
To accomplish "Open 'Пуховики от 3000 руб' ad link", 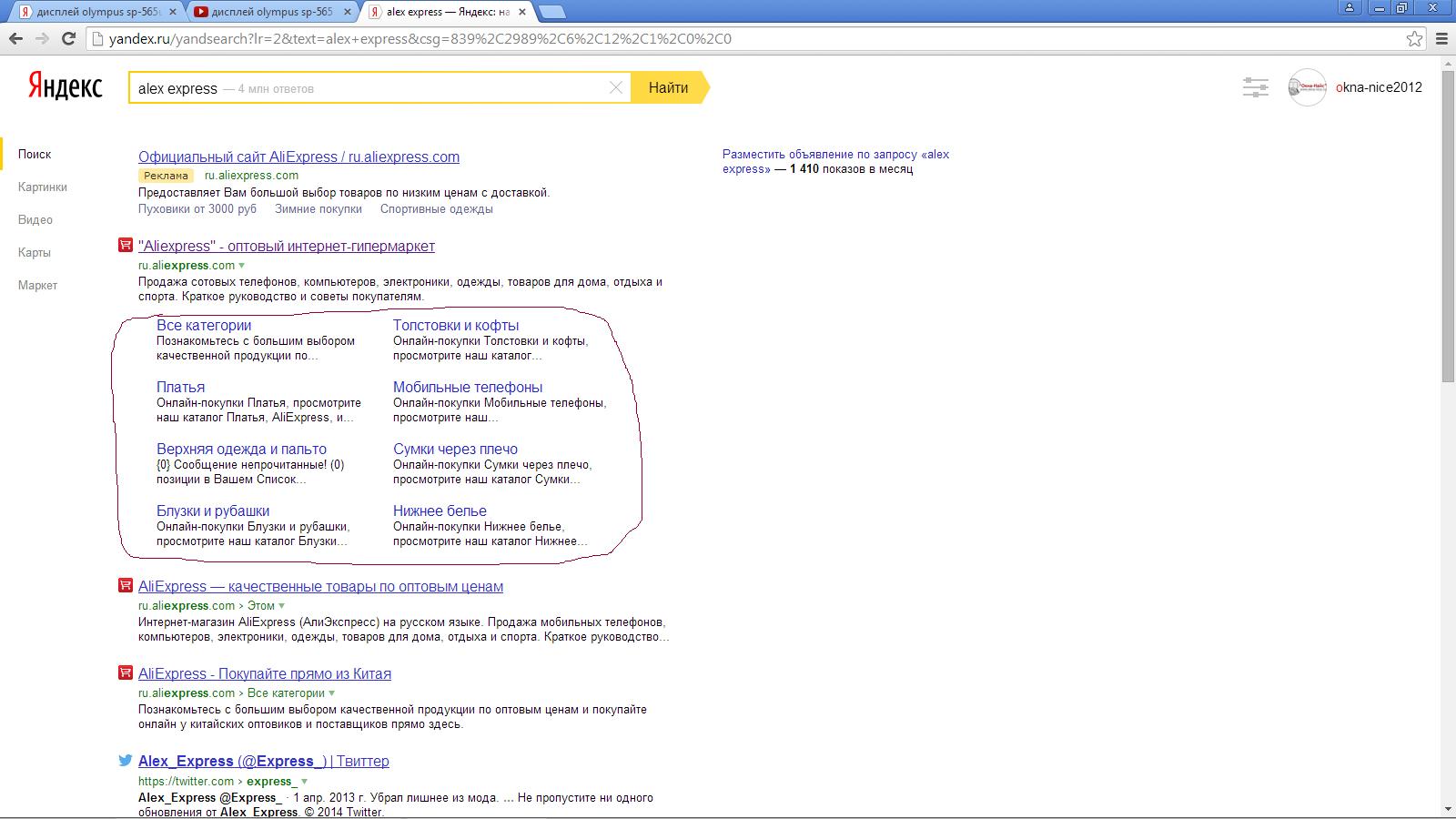I will [x=197, y=208].
